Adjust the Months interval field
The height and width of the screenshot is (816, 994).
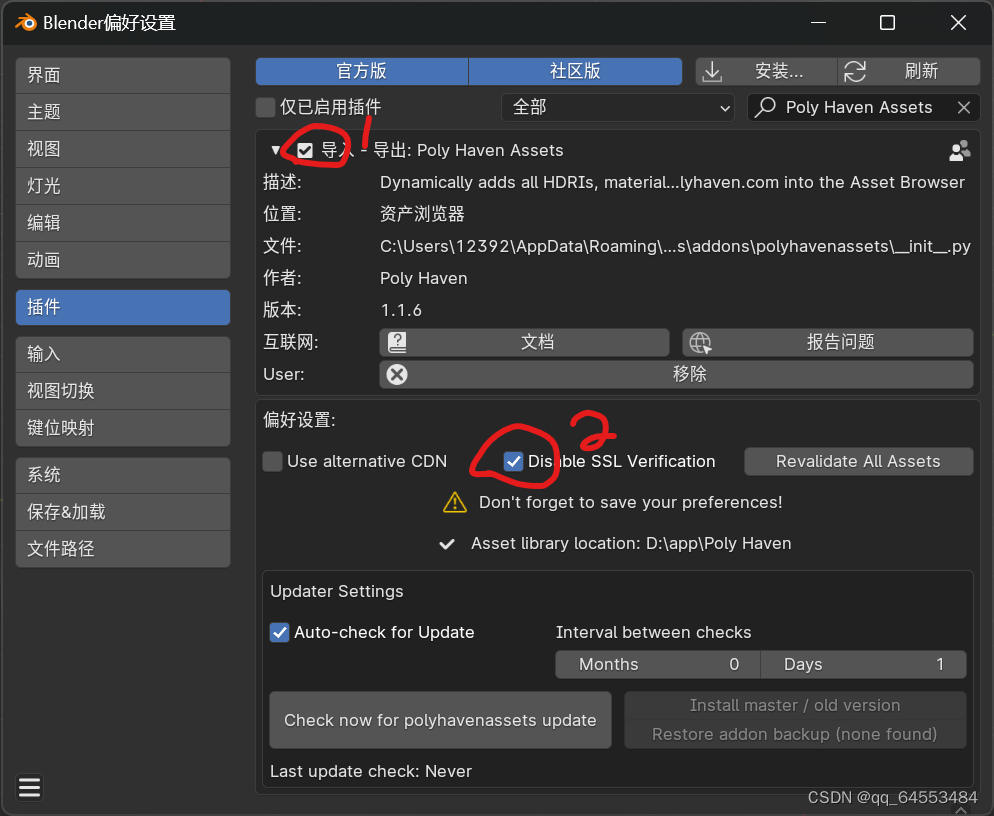[x=658, y=664]
